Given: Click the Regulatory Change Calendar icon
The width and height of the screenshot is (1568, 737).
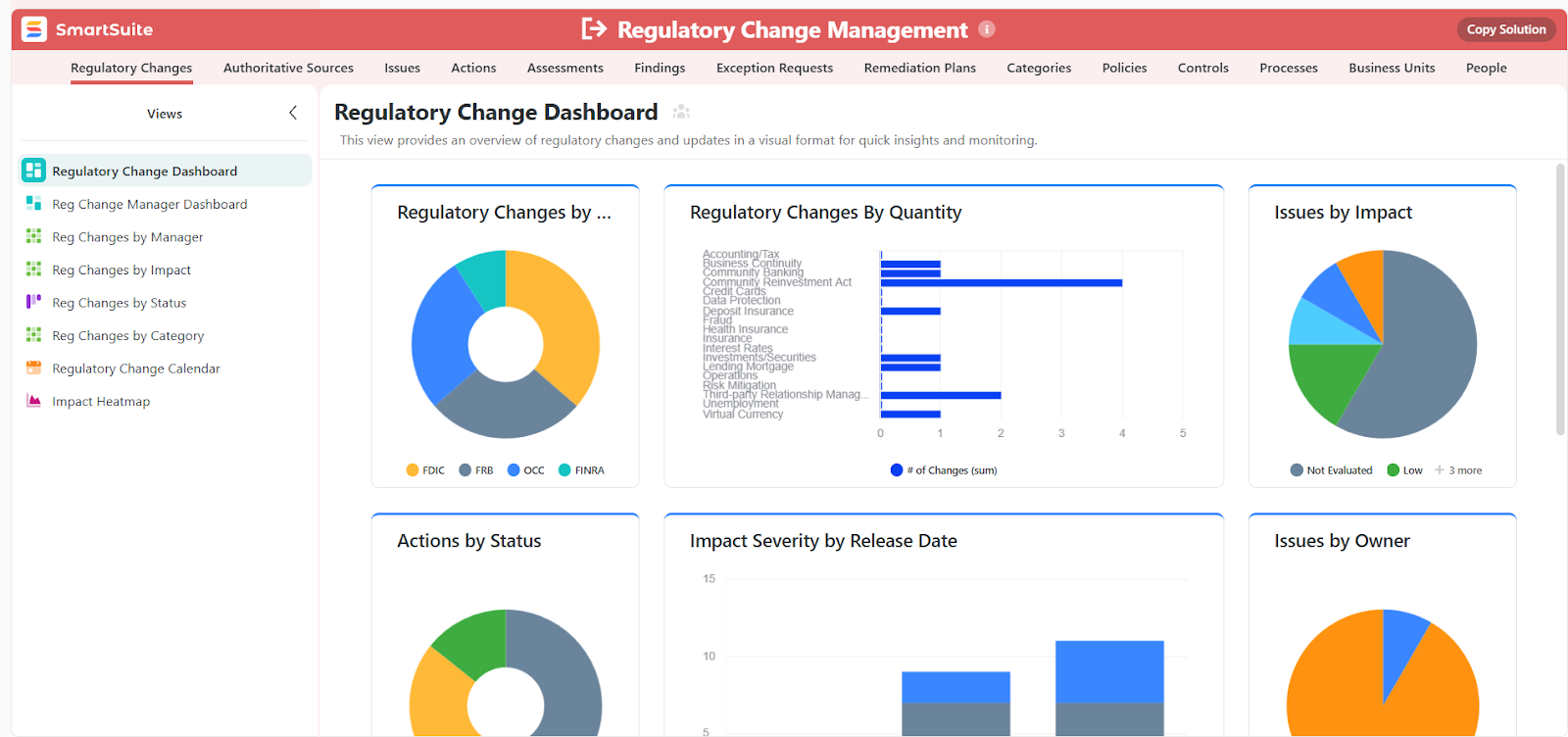Looking at the screenshot, I should pyautogui.click(x=34, y=368).
